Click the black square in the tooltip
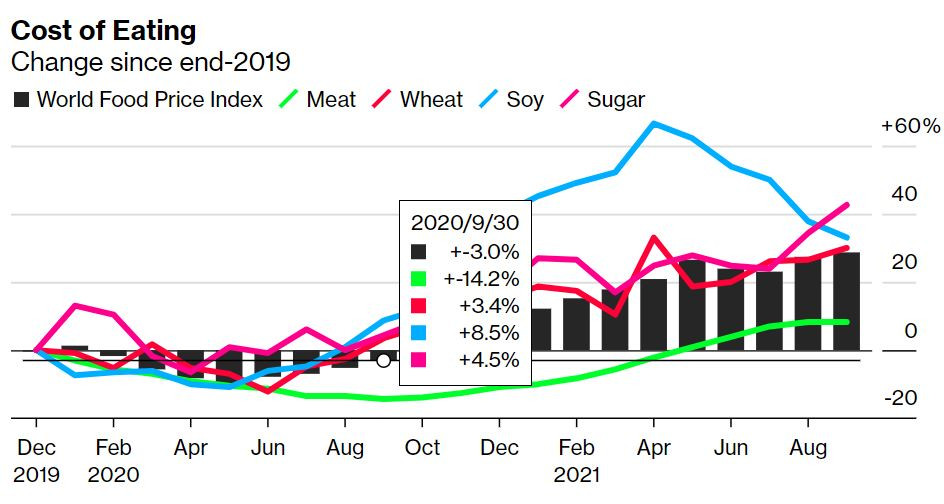Image resolution: width=944 pixels, height=504 pixels. coord(418,252)
